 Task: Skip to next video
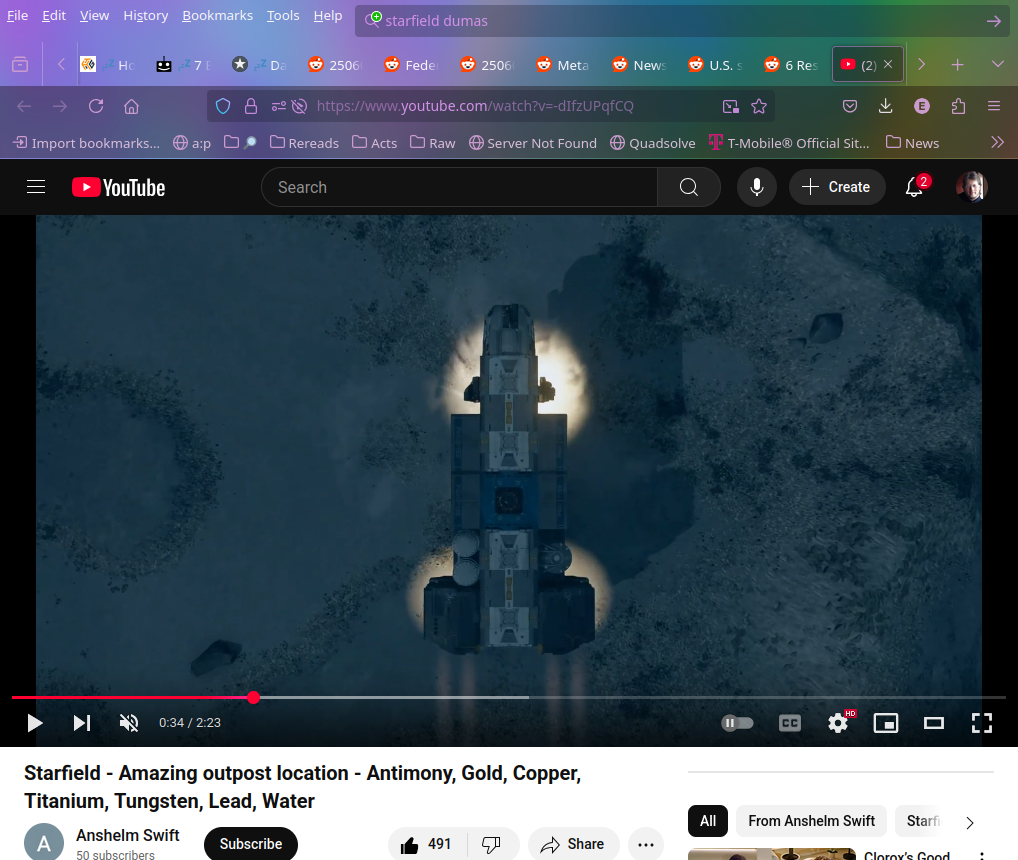pos(82,722)
